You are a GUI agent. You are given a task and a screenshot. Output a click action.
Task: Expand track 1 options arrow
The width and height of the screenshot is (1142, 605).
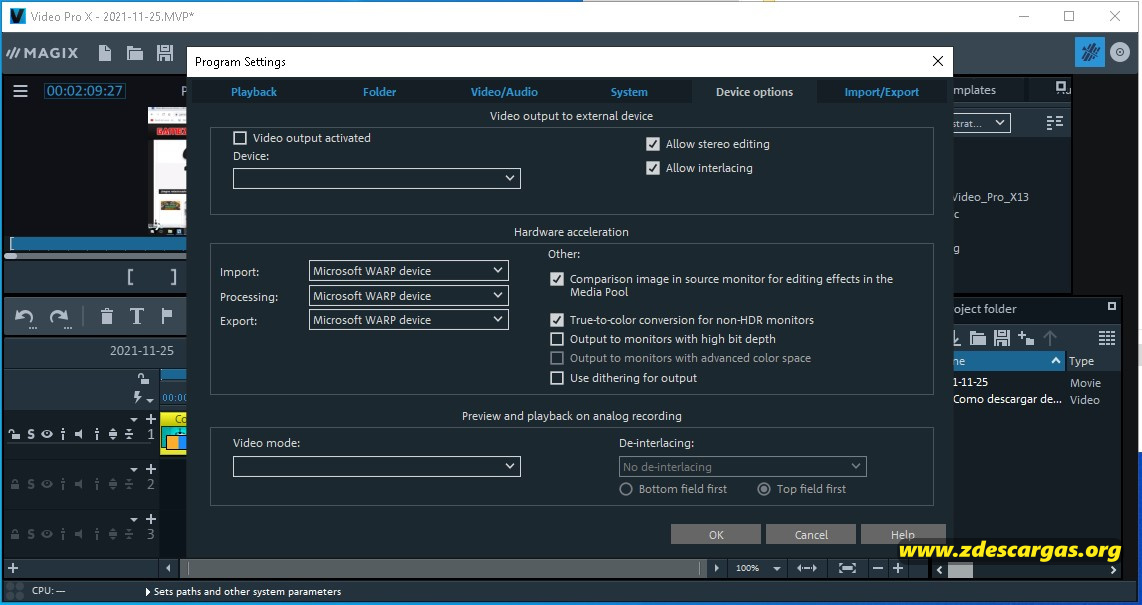(x=134, y=419)
